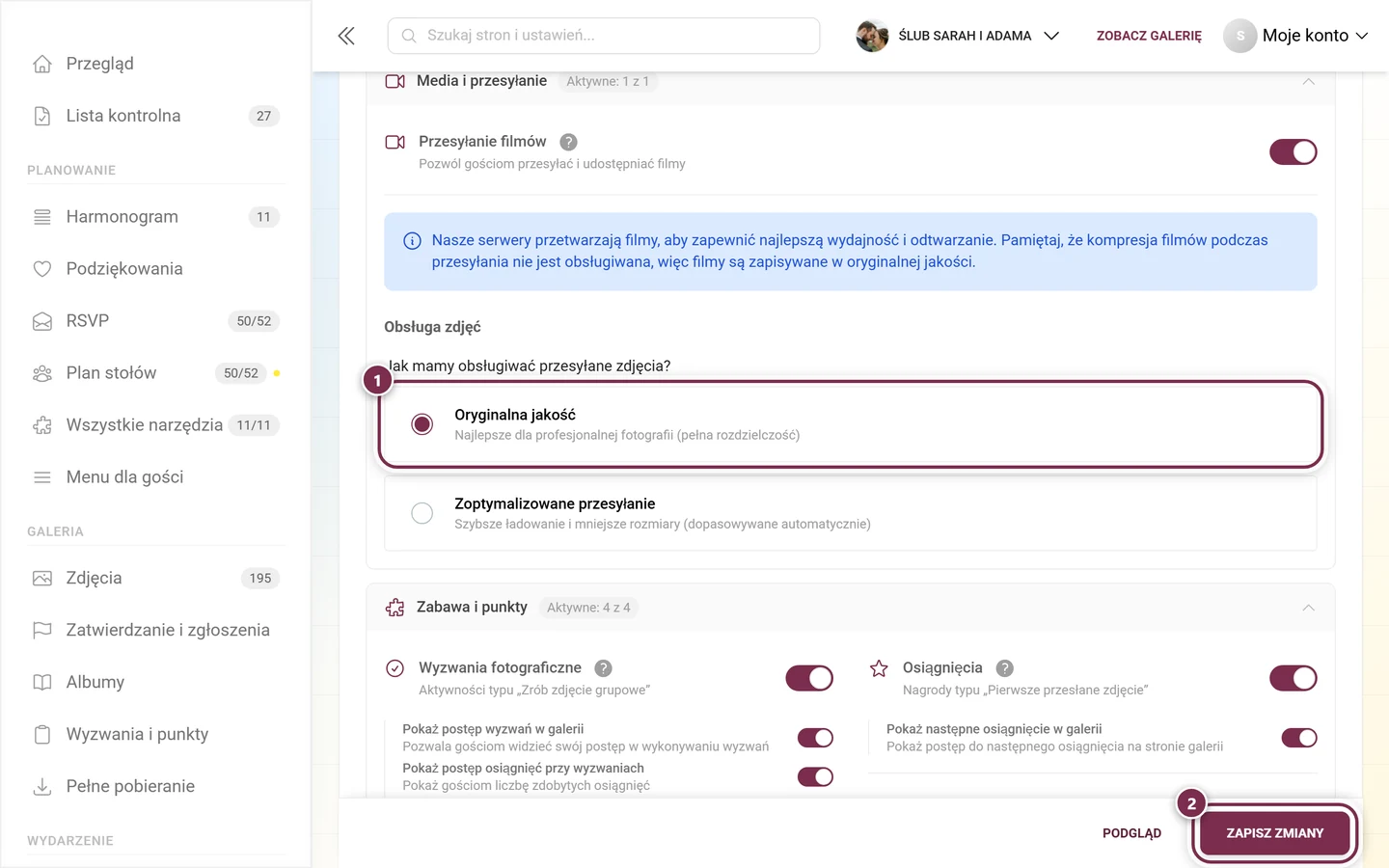
Task: Click the Plan stołów people icon
Action: (x=42, y=373)
